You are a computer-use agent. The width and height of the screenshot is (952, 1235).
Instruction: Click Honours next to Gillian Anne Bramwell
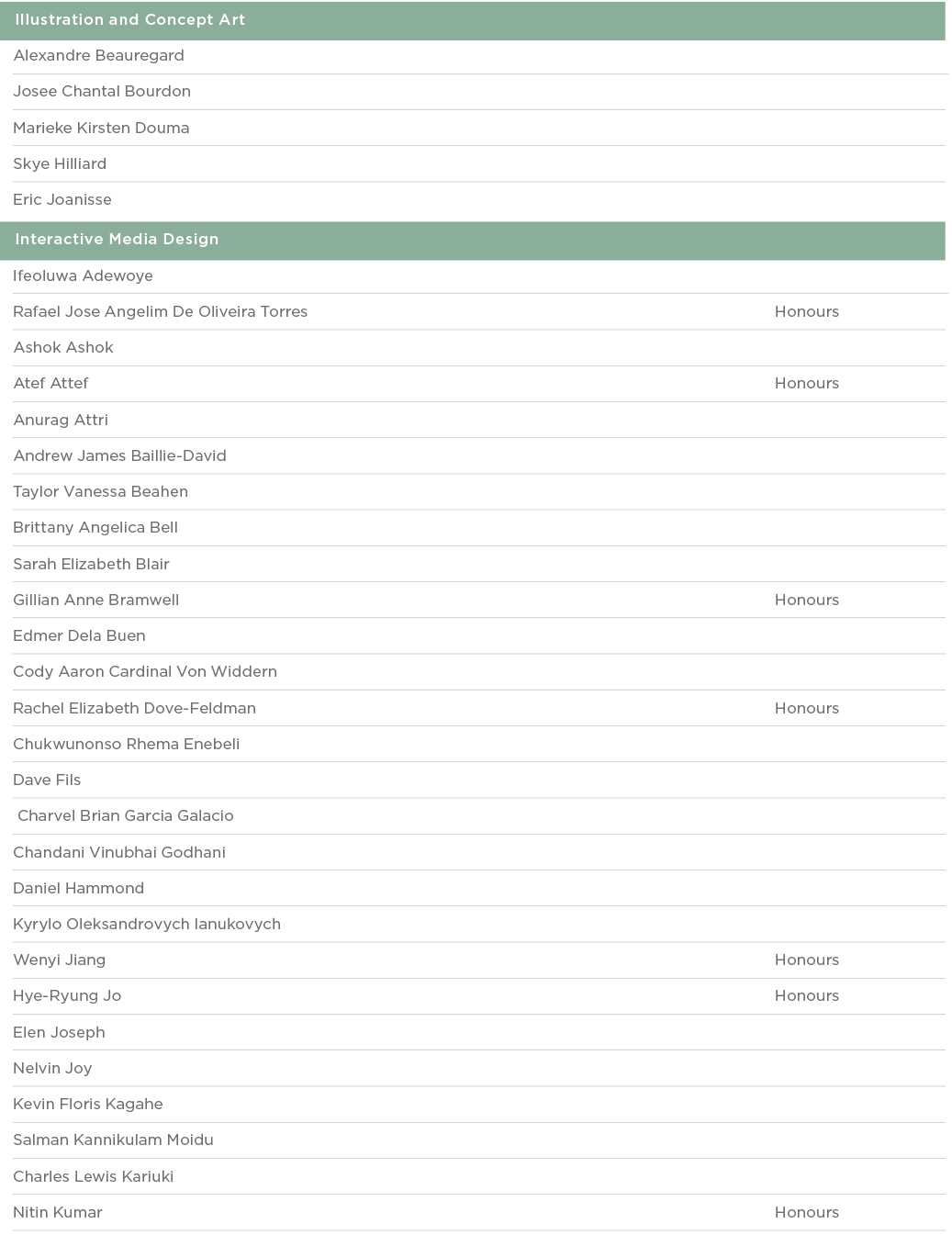806,601
